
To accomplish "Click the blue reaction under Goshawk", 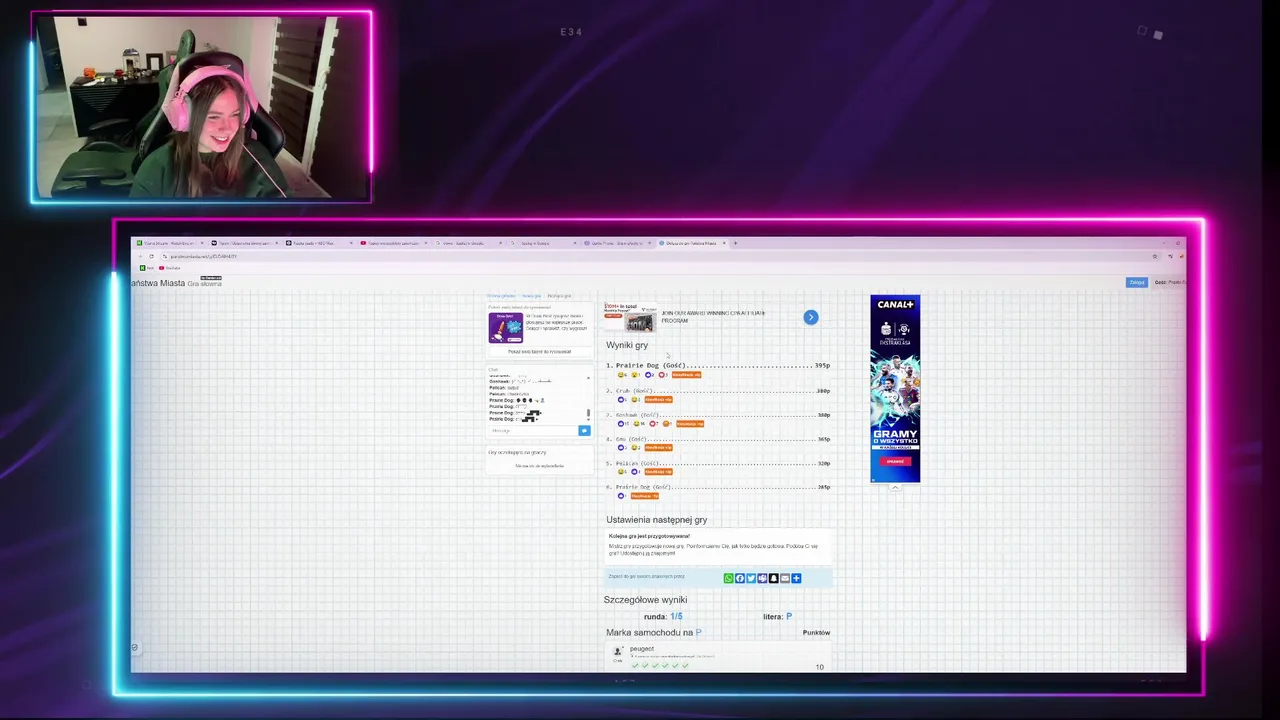I will pyautogui.click(x=621, y=424).
